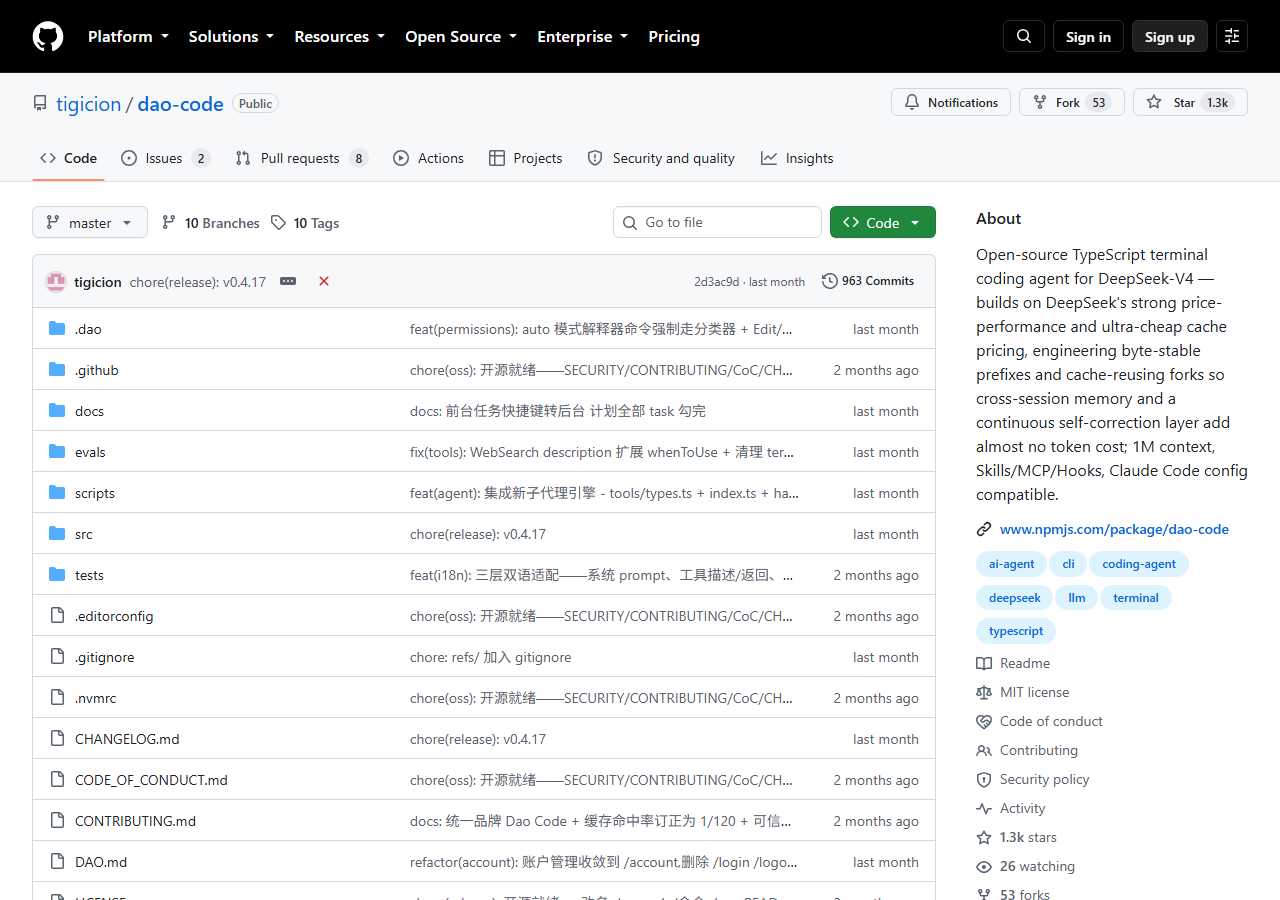Click the eye icon beside 26 watching
1280x900 pixels.
[x=984, y=867]
